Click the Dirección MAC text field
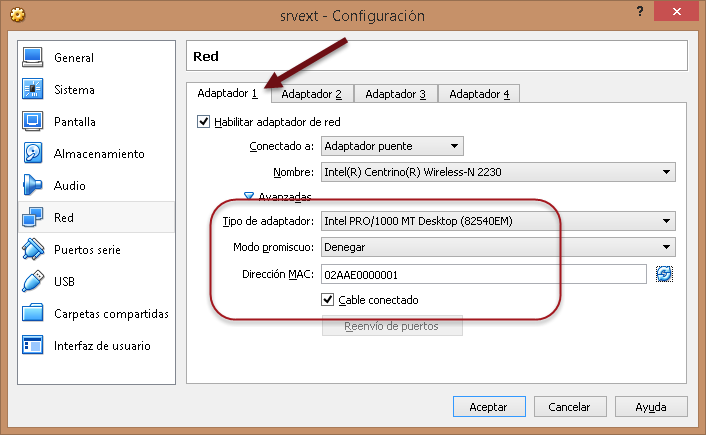Viewport: 706px width, 435px height. [484, 274]
